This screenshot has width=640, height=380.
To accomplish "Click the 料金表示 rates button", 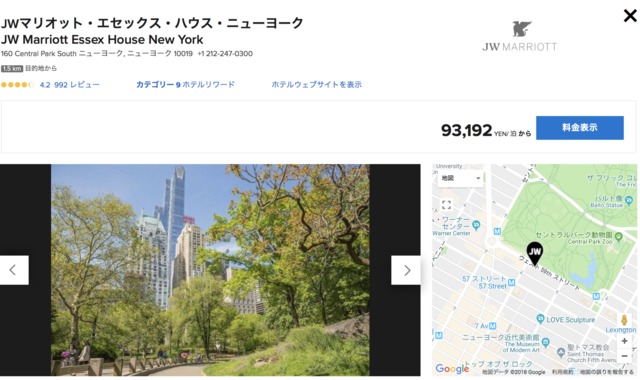I will [x=580, y=128].
